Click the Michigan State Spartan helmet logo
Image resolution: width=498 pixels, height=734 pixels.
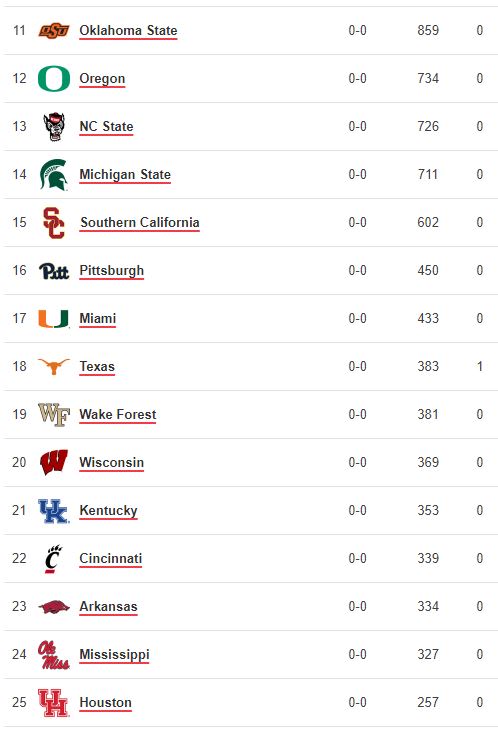pyautogui.click(x=54, y=175)
